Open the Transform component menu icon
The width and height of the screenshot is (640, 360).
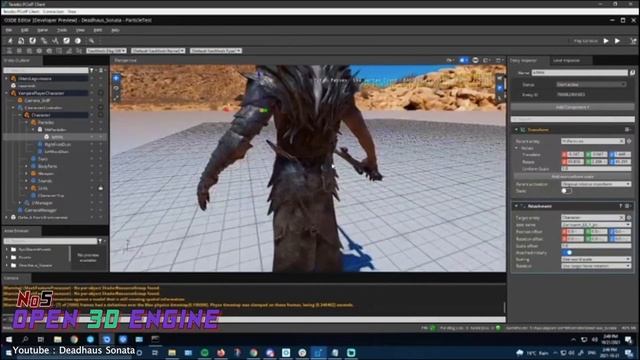pos(627,130)
